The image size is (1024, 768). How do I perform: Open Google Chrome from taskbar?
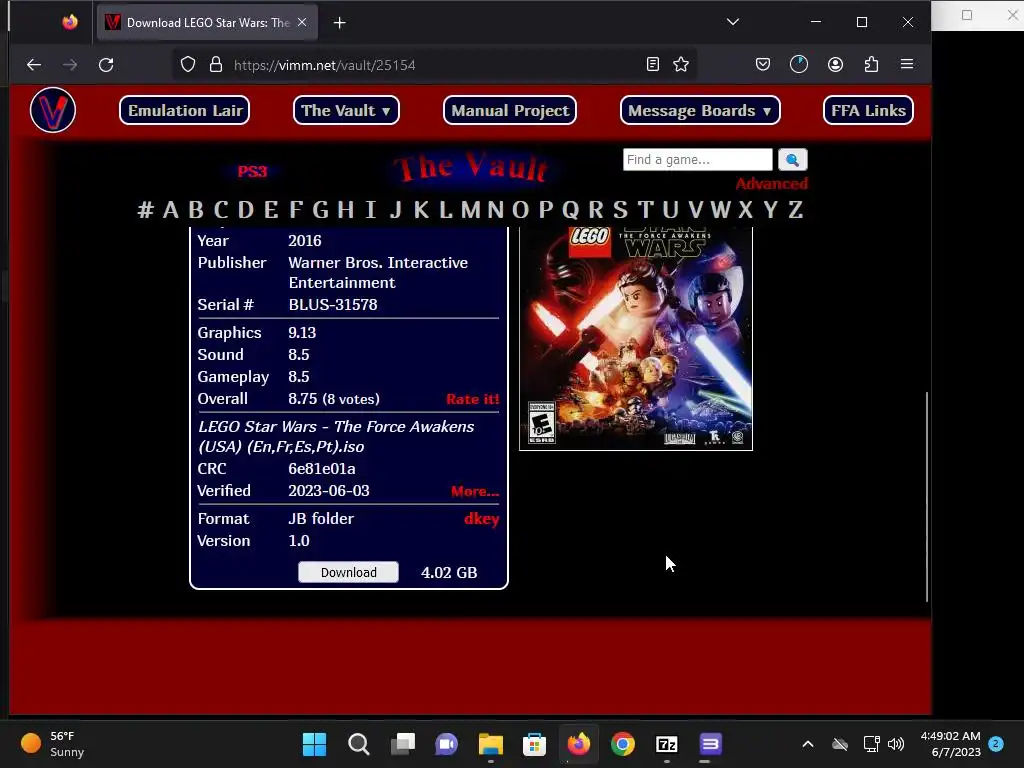(623, 744)
